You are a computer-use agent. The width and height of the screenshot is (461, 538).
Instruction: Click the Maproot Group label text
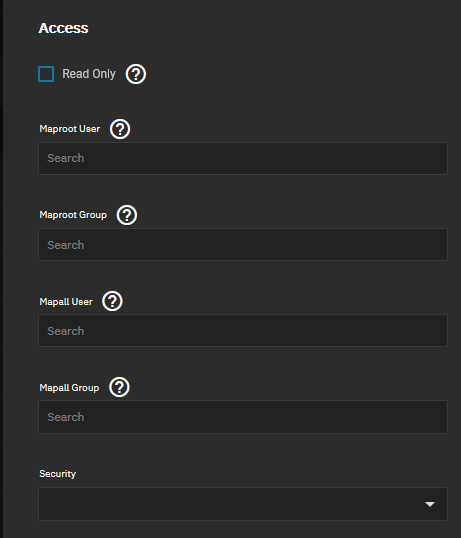pyautogui.click(x=73, y=215)
